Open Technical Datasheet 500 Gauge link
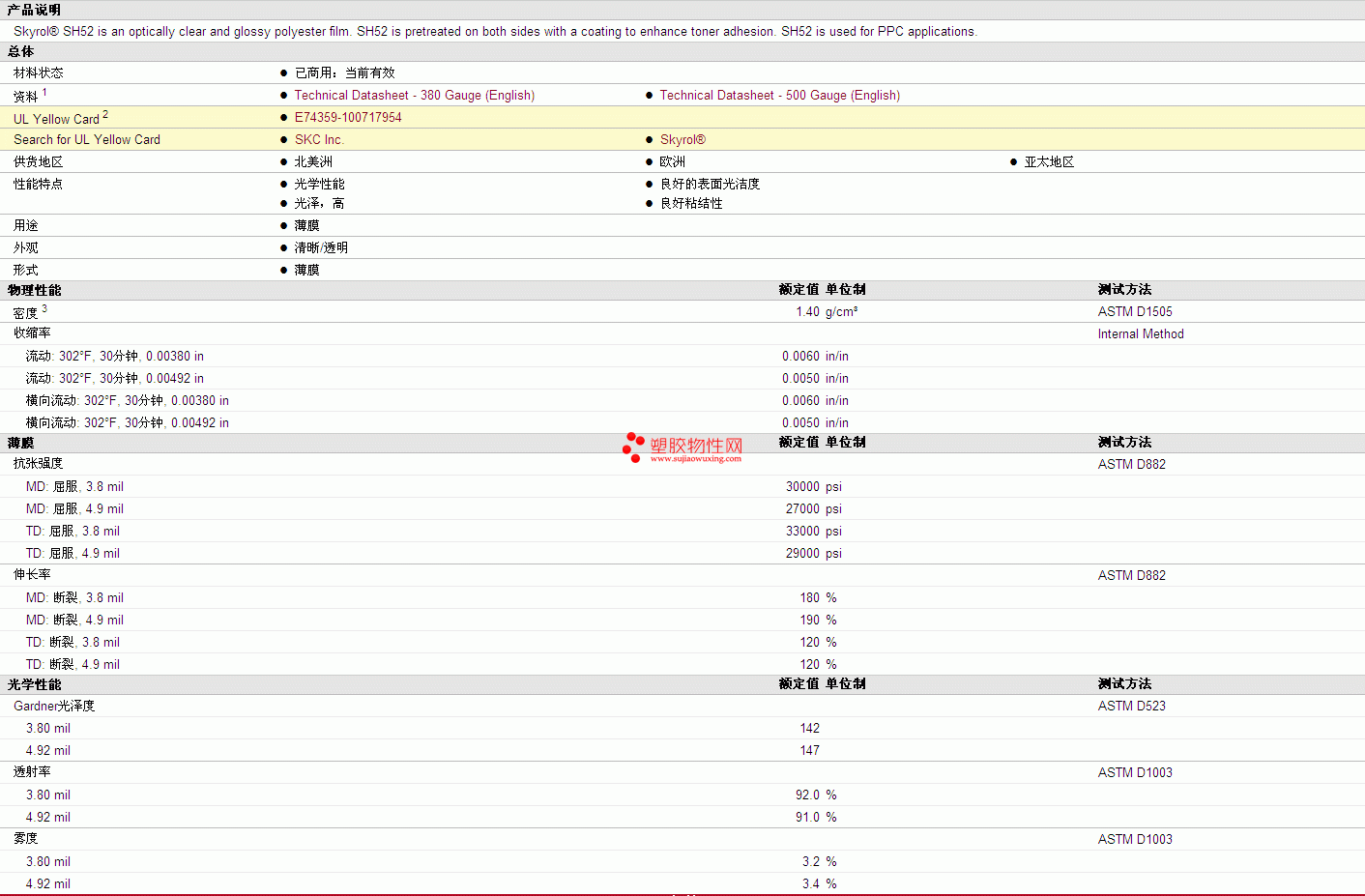This screenshot has width=1365, height=896. (x=779, y=95)
